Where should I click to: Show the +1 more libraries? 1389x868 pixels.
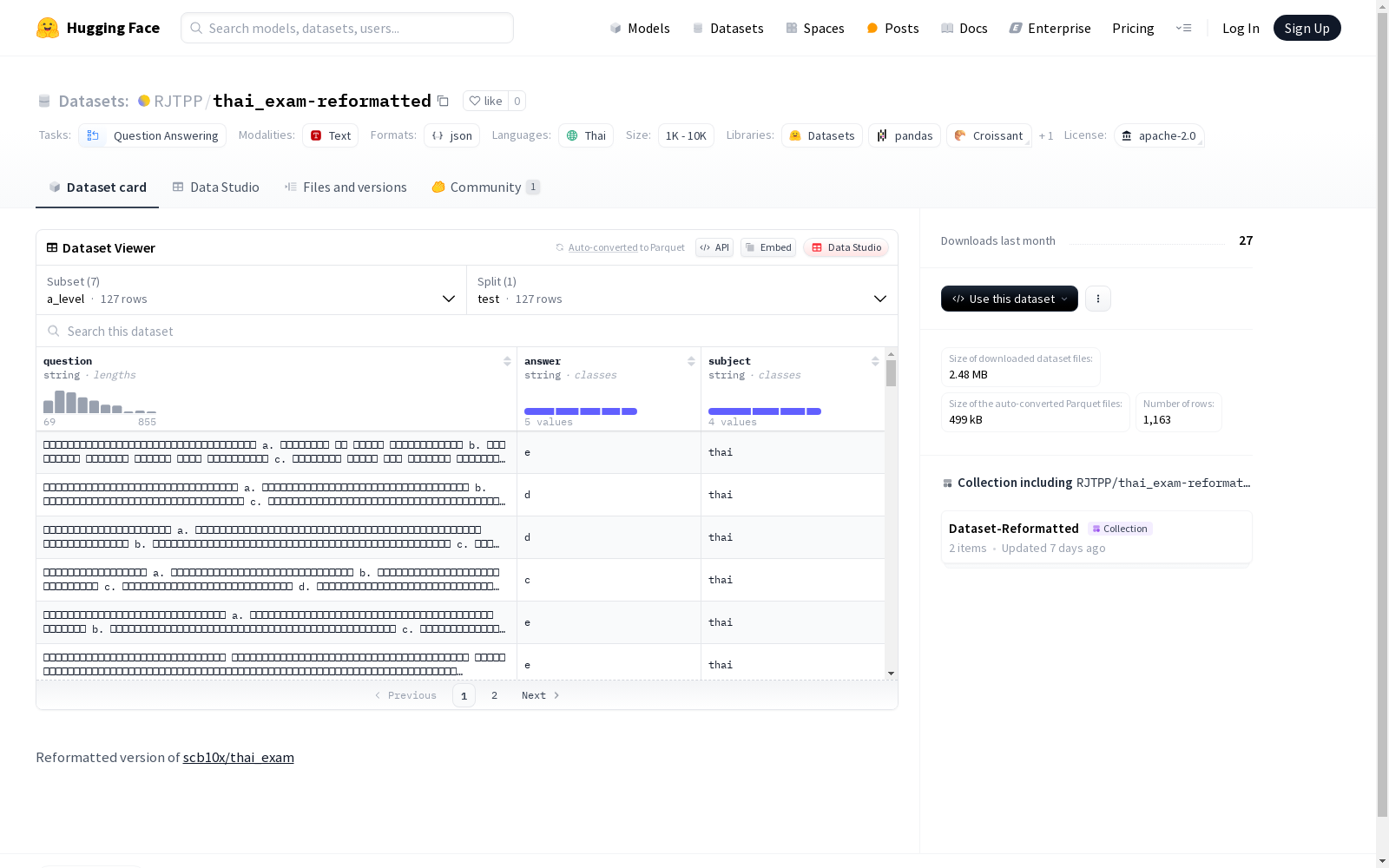tap(1046, 135)
